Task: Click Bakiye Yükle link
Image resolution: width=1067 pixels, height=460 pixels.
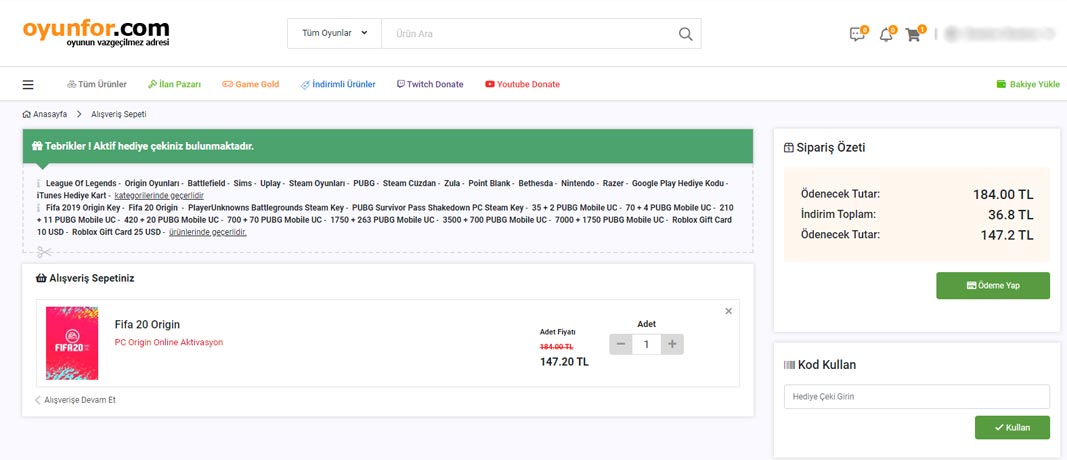Action: [x=1028, y=84]
